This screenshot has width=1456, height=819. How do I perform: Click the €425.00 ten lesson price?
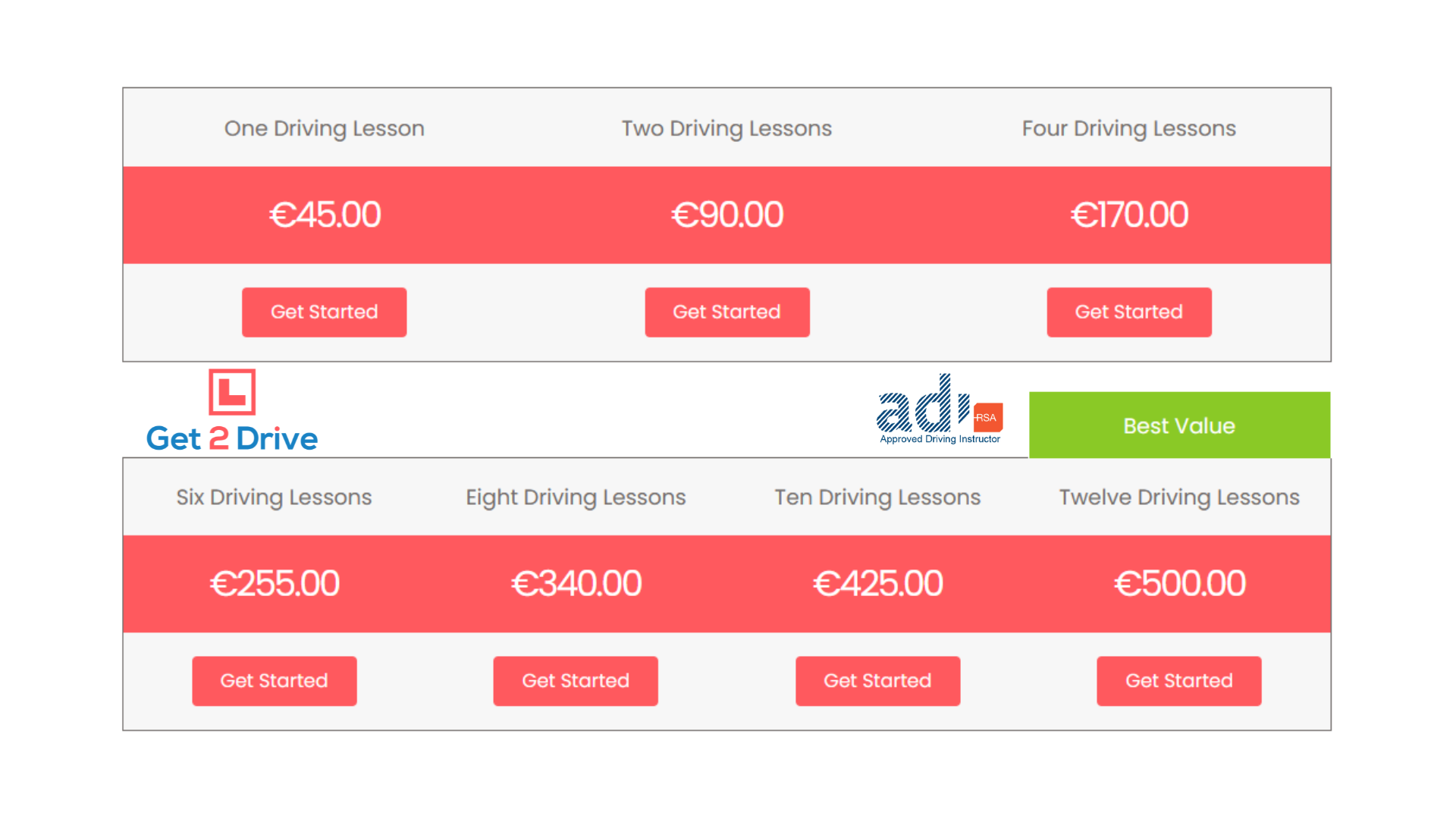877,583
